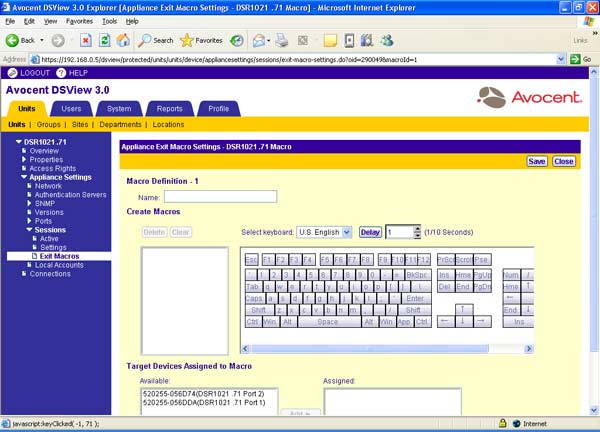Viewport: 600px width, 432px height.
Task: Click the IE Refresh toolbar icon
Action: [x=105, y=40]
